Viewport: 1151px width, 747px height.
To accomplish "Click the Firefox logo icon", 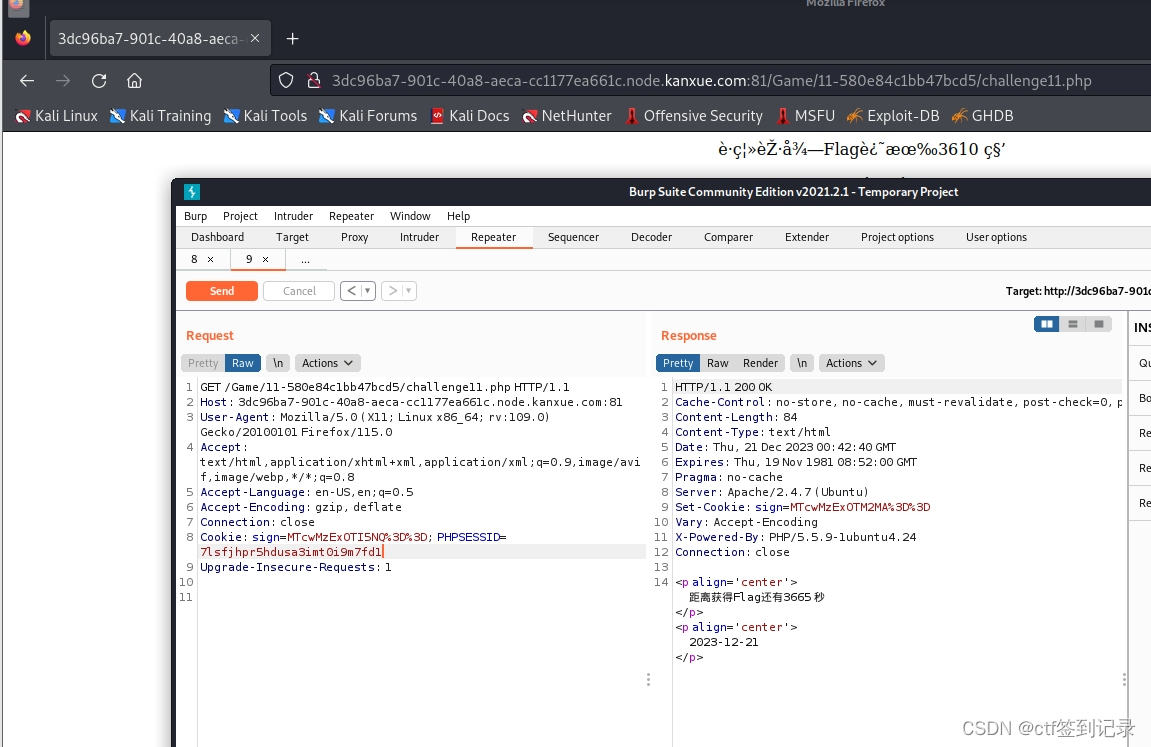I will pos(23,38).
